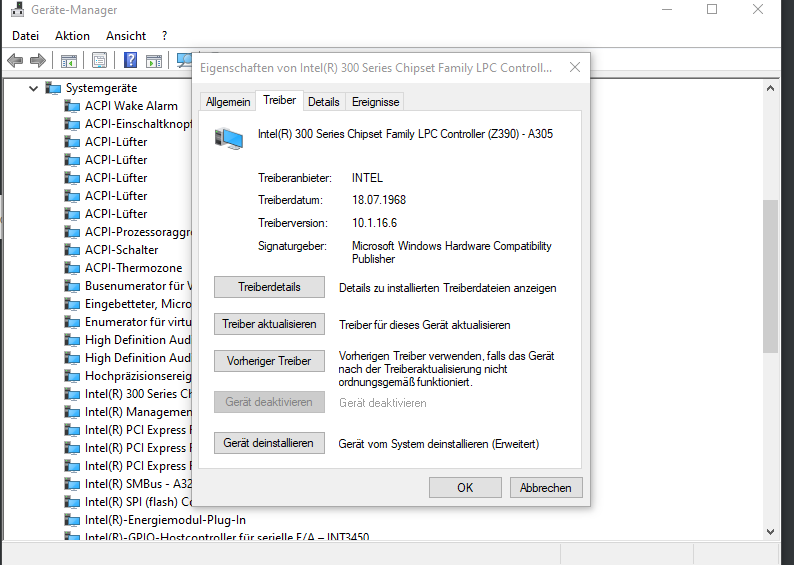
Task: Open the Aktion menu
Action: point(72,36)
